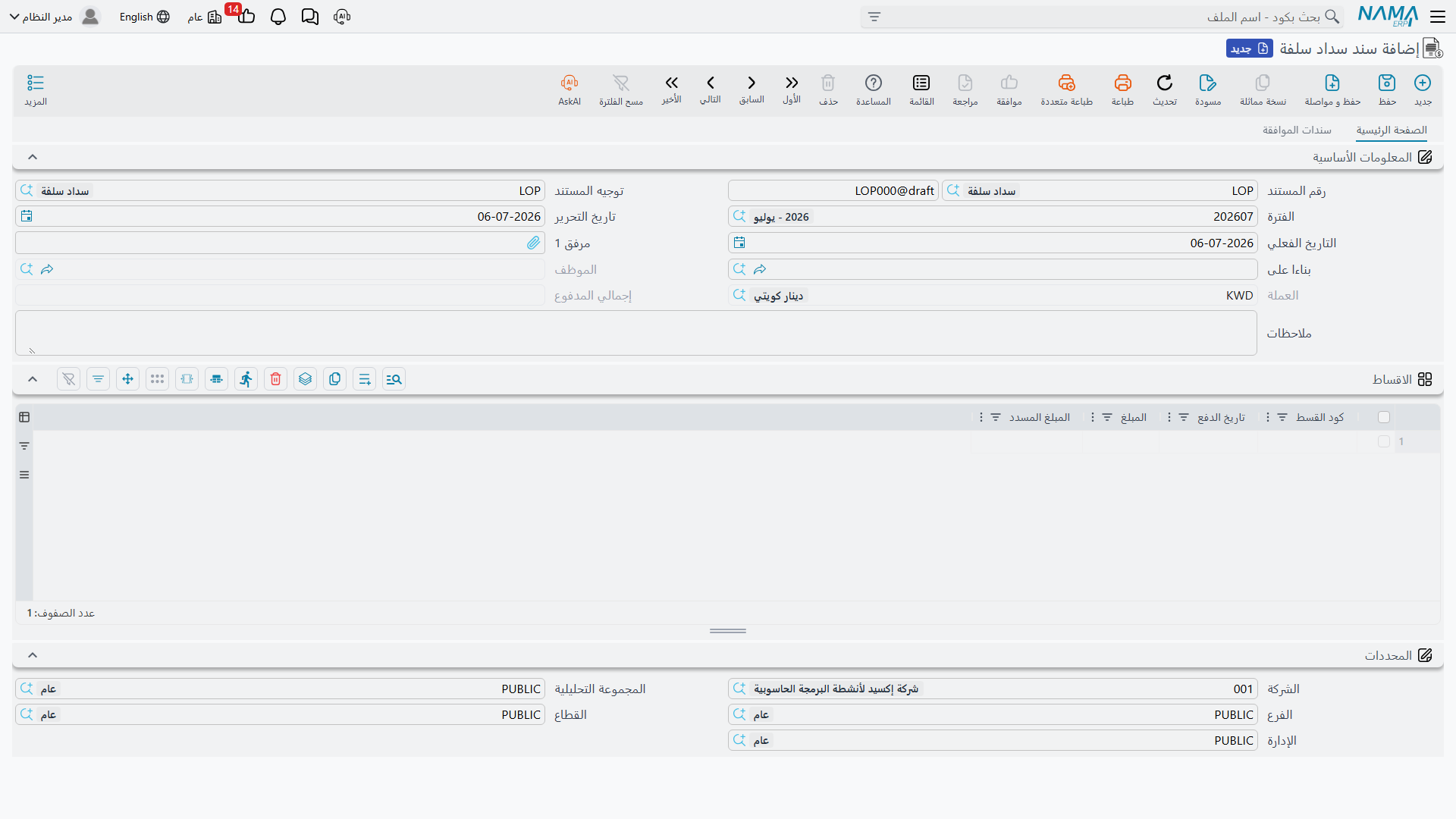Open filter for كود القسط column
Screen dimensions: 1456x819
pyautogui.click(x=1282, y=417)
